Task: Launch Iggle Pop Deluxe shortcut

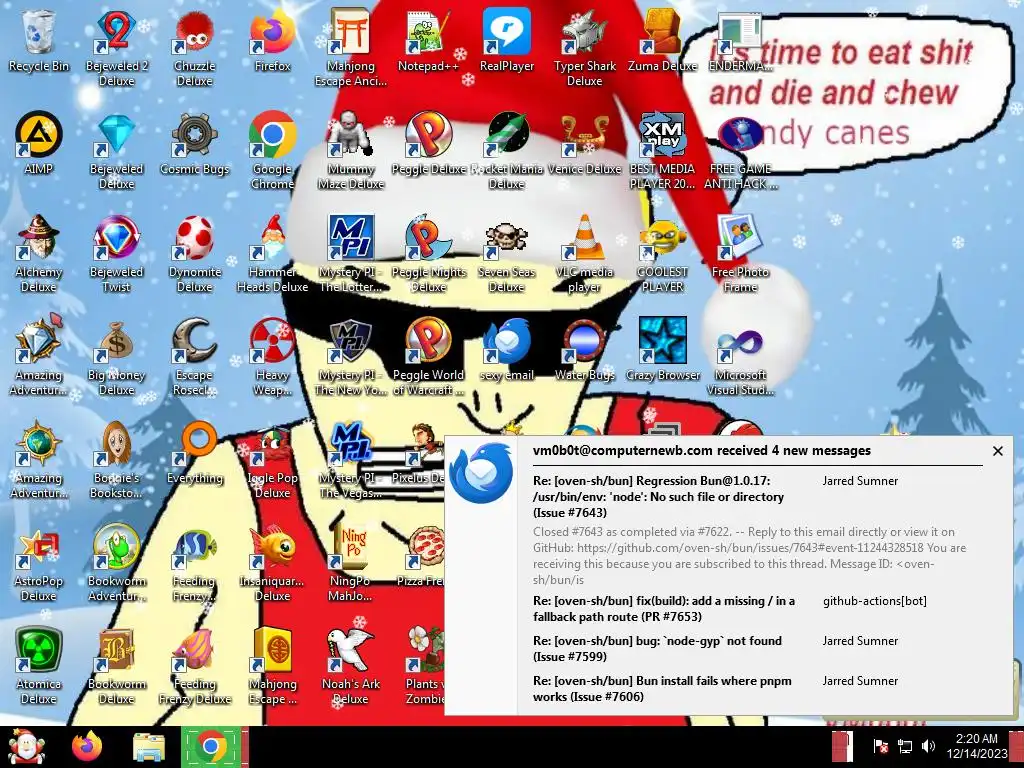Action: tap(272, 460)
